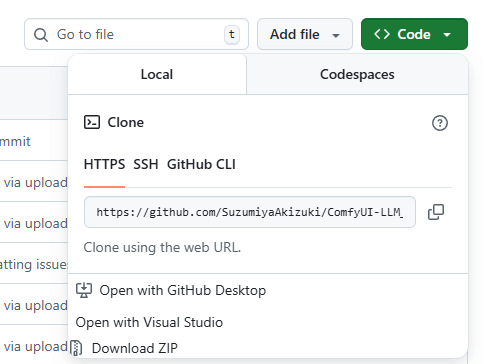Open with Visual Studio
The width and height of the screenshot is (483, 364).
tap(149, 322)
